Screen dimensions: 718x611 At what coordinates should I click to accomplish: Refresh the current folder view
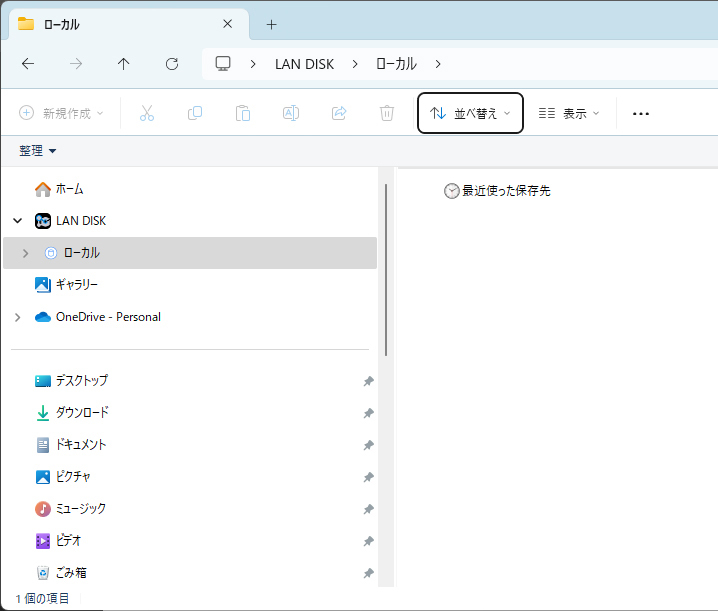172,64
